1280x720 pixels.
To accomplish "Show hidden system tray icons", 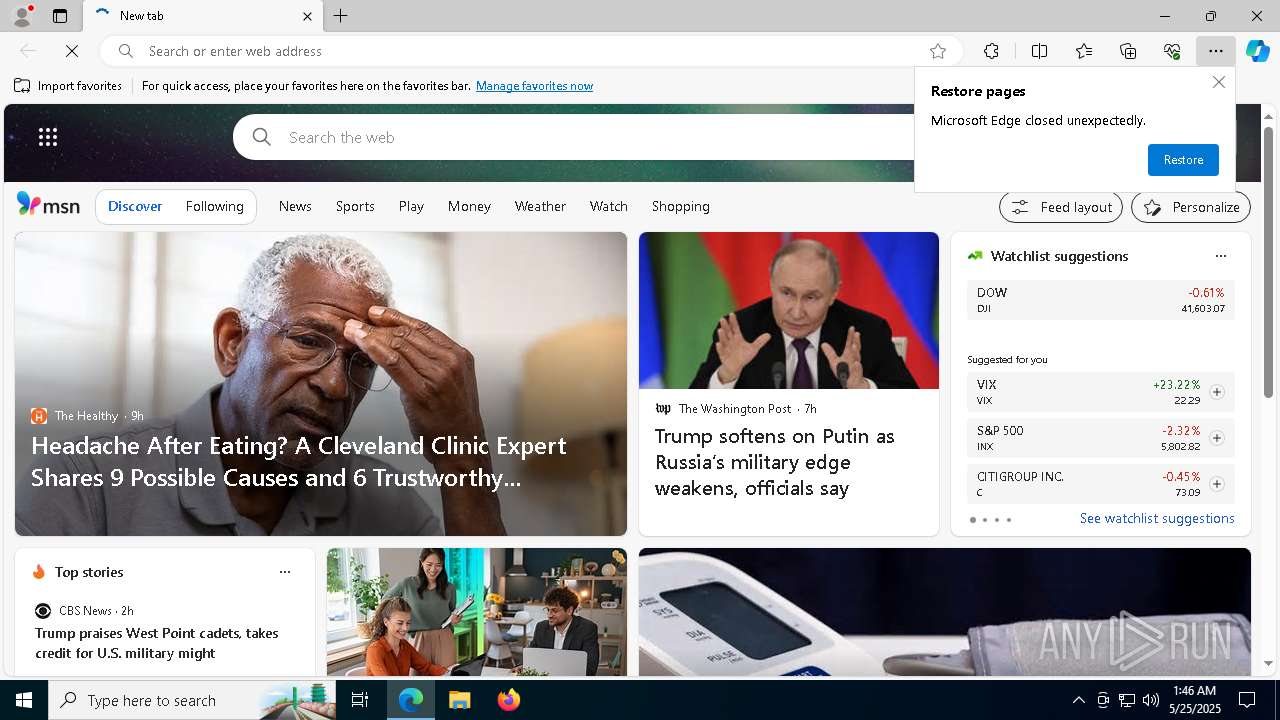I will 1078,700.
